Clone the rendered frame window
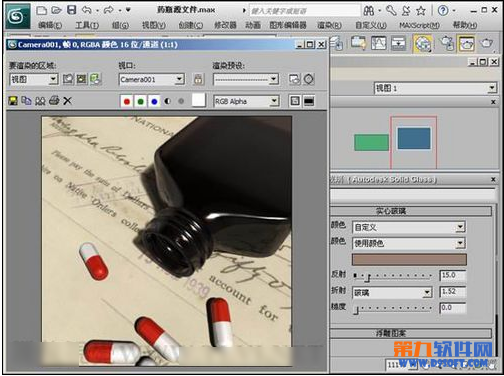 pyautogui.click(x=40, y=101)
